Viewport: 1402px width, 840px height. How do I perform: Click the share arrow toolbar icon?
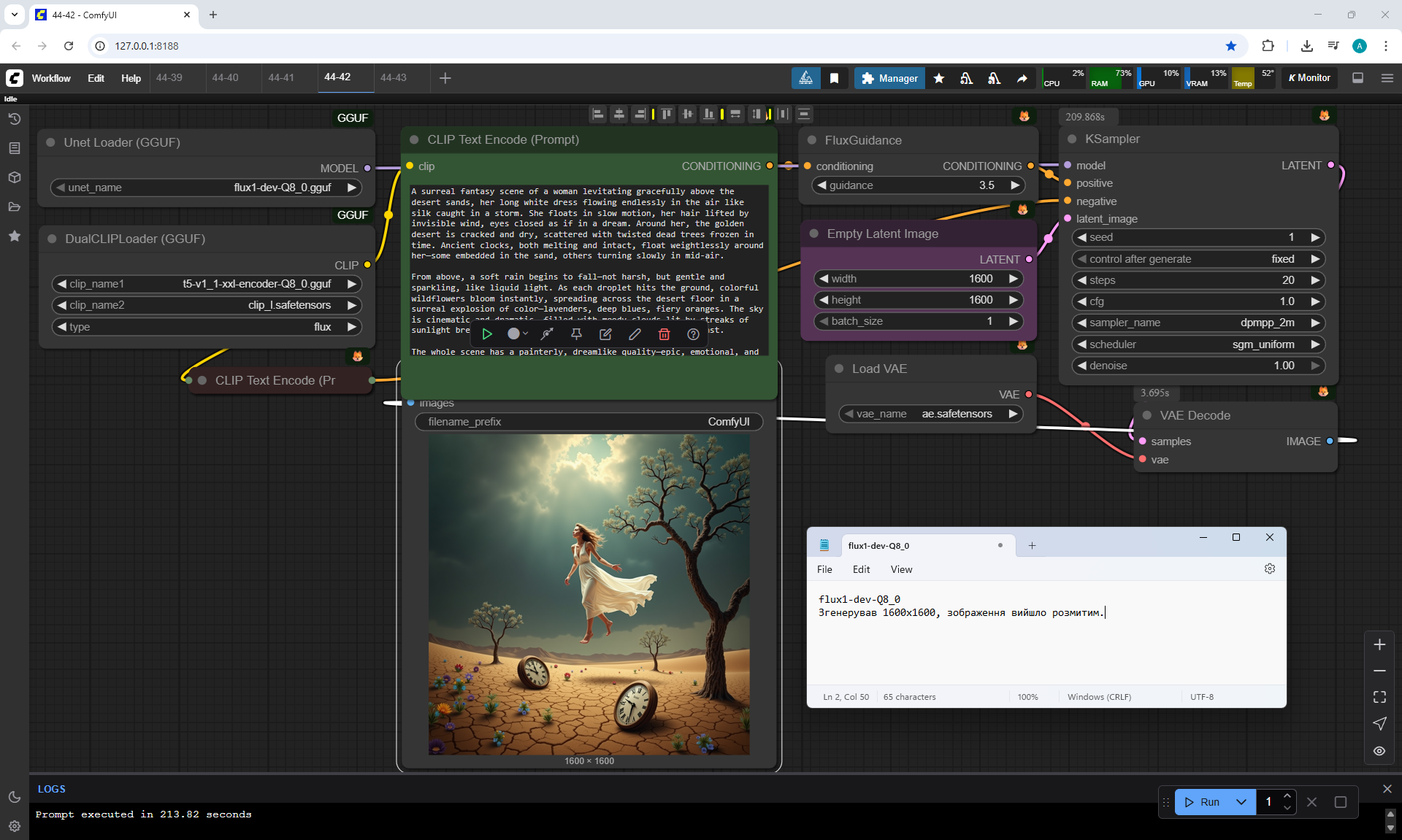pos(1022,78)
